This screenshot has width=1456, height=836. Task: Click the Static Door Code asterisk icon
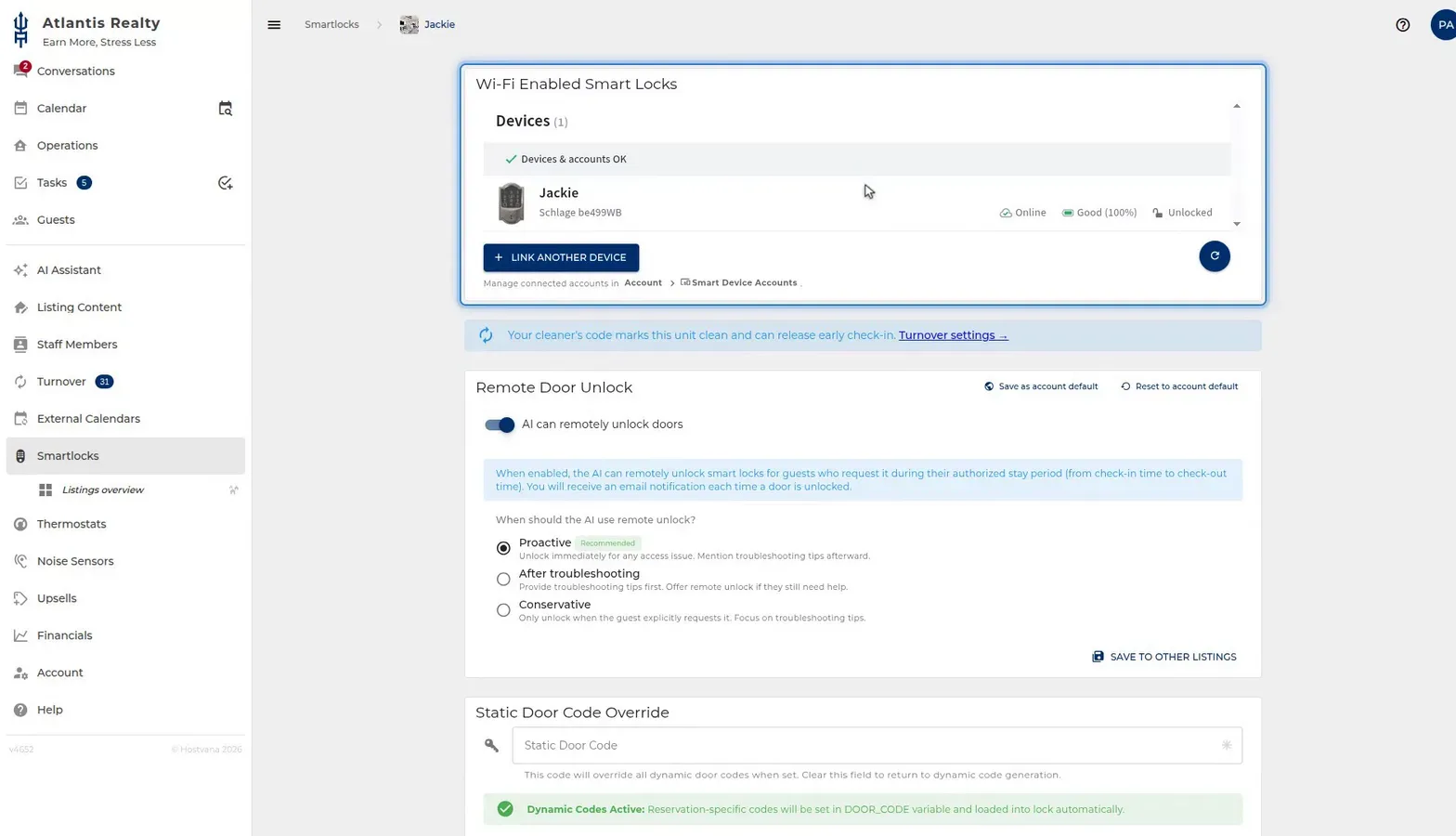1226,745
